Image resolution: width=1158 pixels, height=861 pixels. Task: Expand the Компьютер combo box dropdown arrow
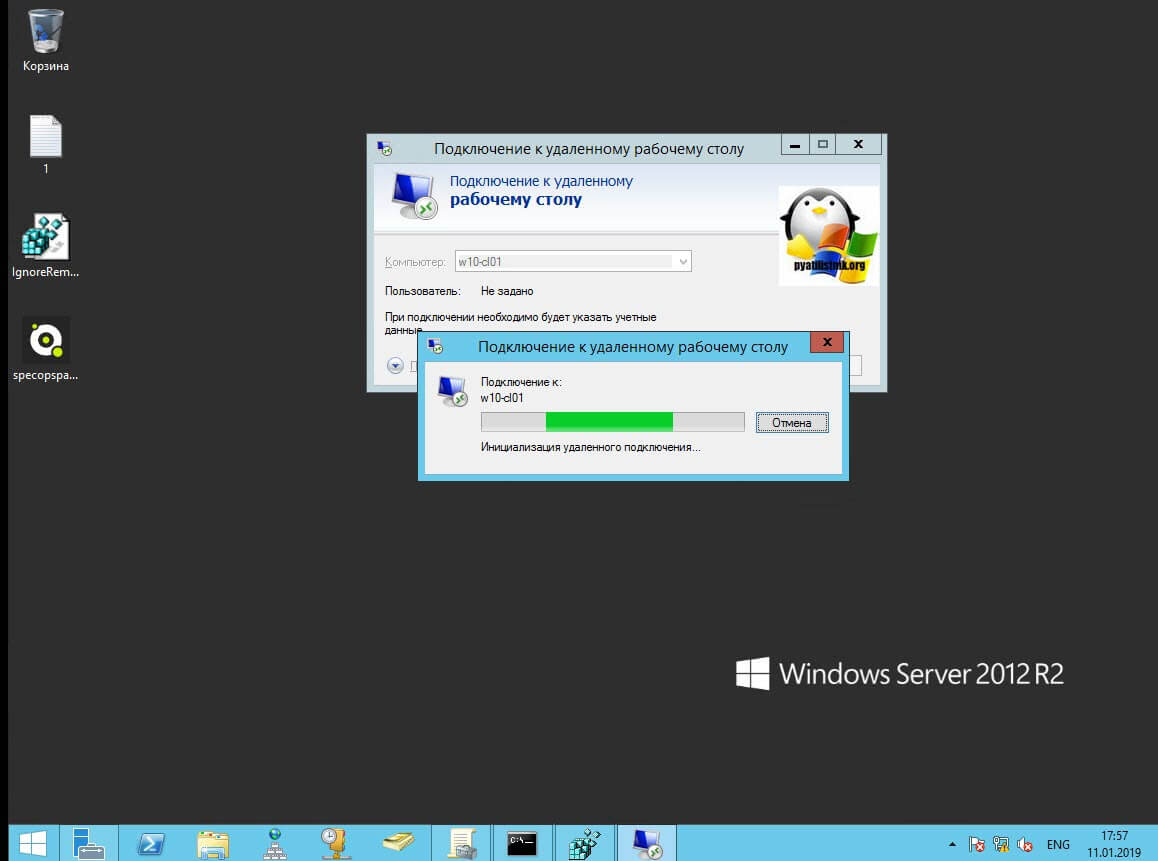click(683, 262)
